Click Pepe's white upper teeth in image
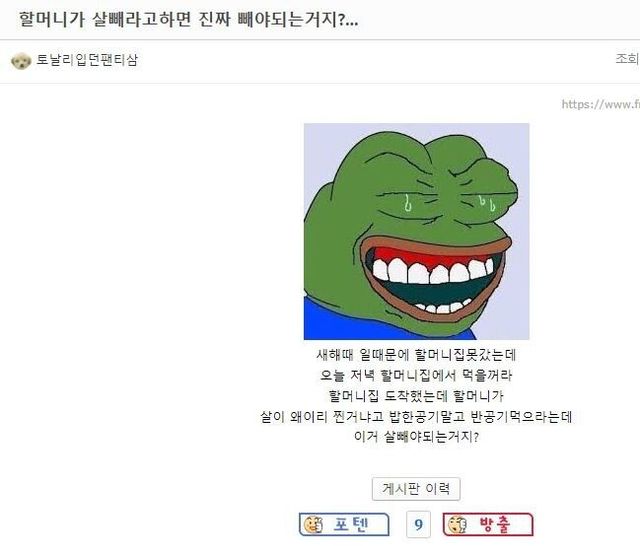 tap(433, 271)
